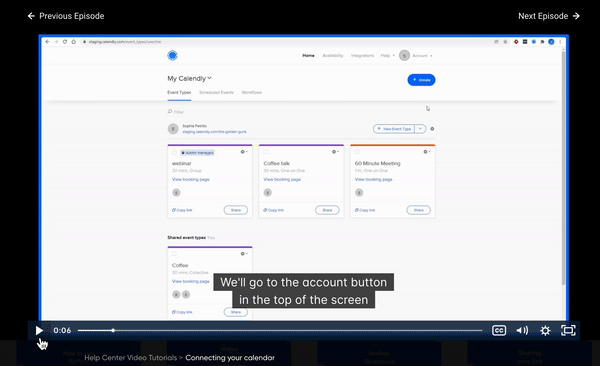This screenshot has width=600, height=366.
Task: View booking page for 60 Minute Meeting
Action: tap(373, 179)
